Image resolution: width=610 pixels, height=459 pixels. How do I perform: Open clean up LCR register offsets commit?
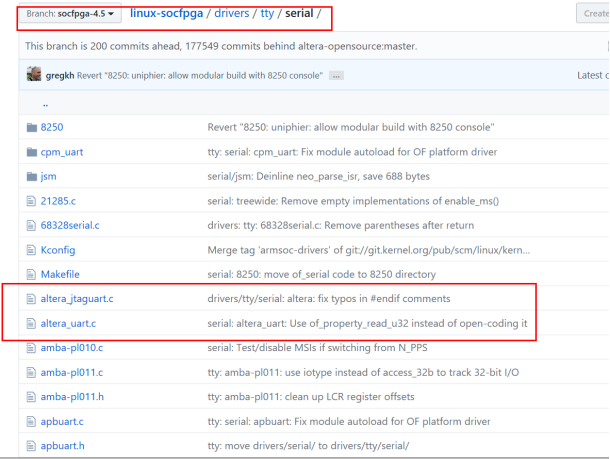pyautogui.click(x=311, y=397)
